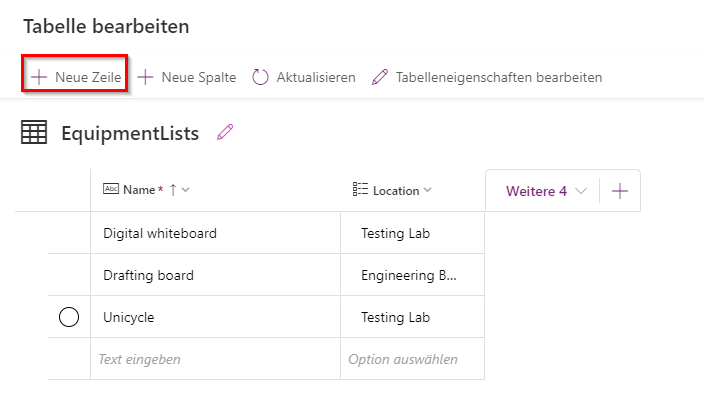Click the sort arrow in Name column
Viewport: 704px width, 406px height.
(x=172, y=190)
